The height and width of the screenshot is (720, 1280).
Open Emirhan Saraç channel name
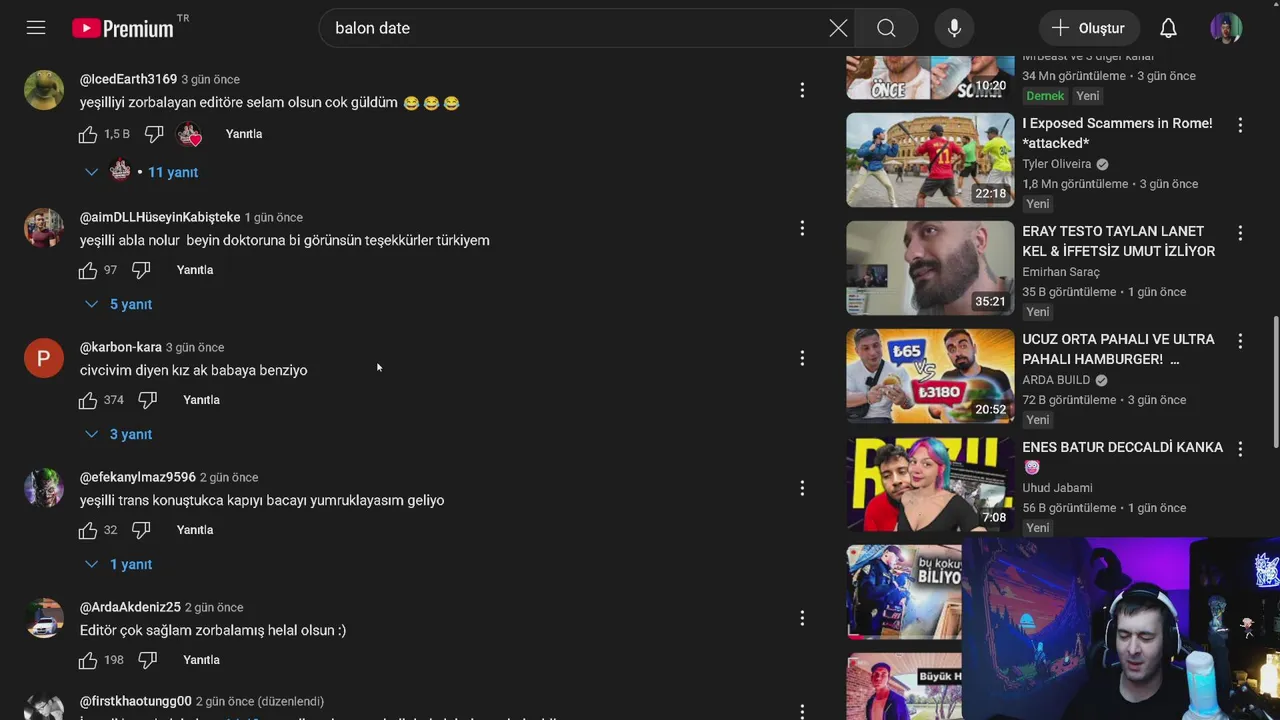pyautogui.click(x=1061, y=272)
